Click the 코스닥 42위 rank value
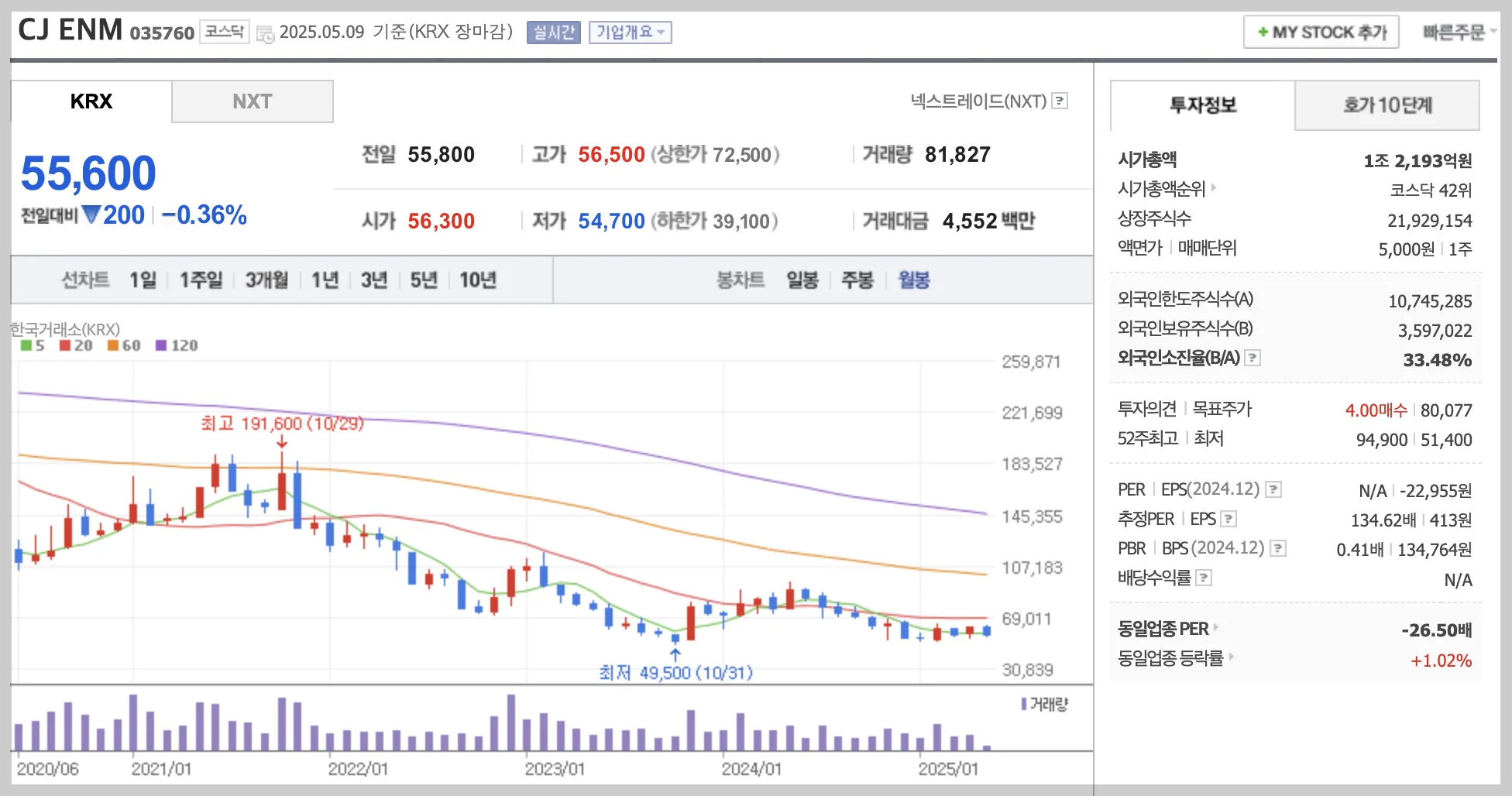This screenshot has height=796, width=1512. tap(1431, 190)
